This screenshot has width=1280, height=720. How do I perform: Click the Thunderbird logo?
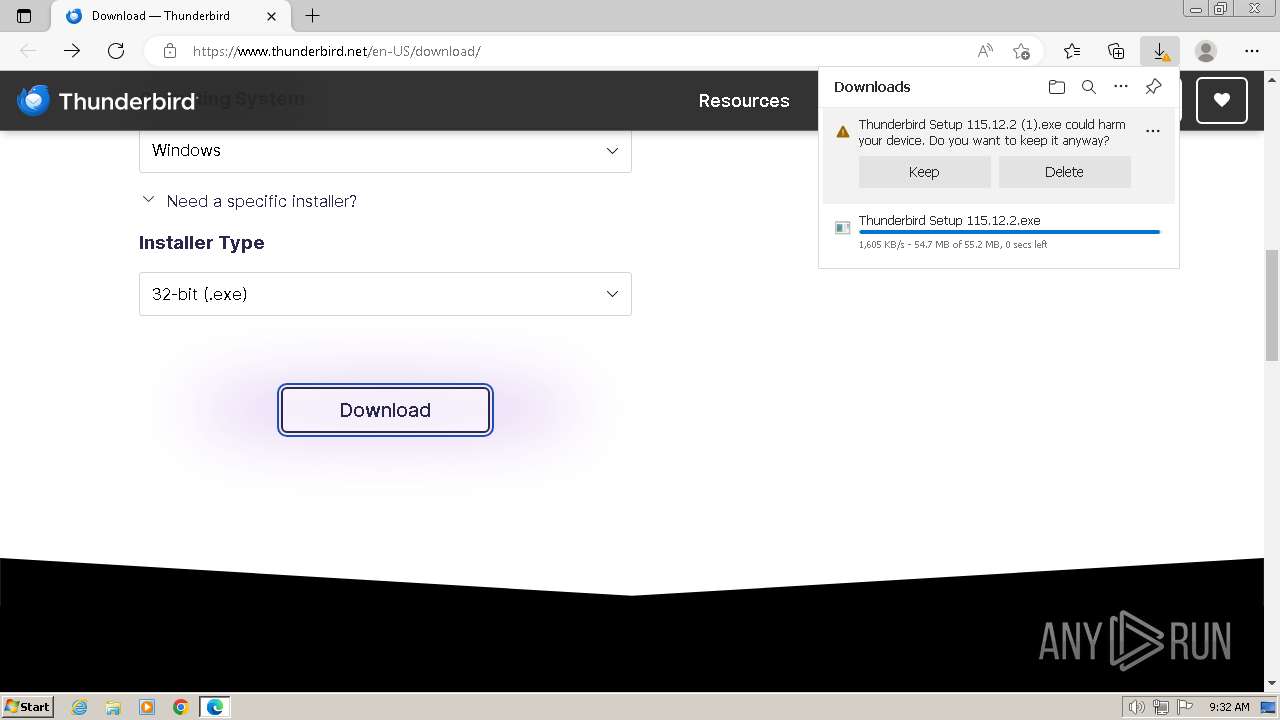point(106,101)
